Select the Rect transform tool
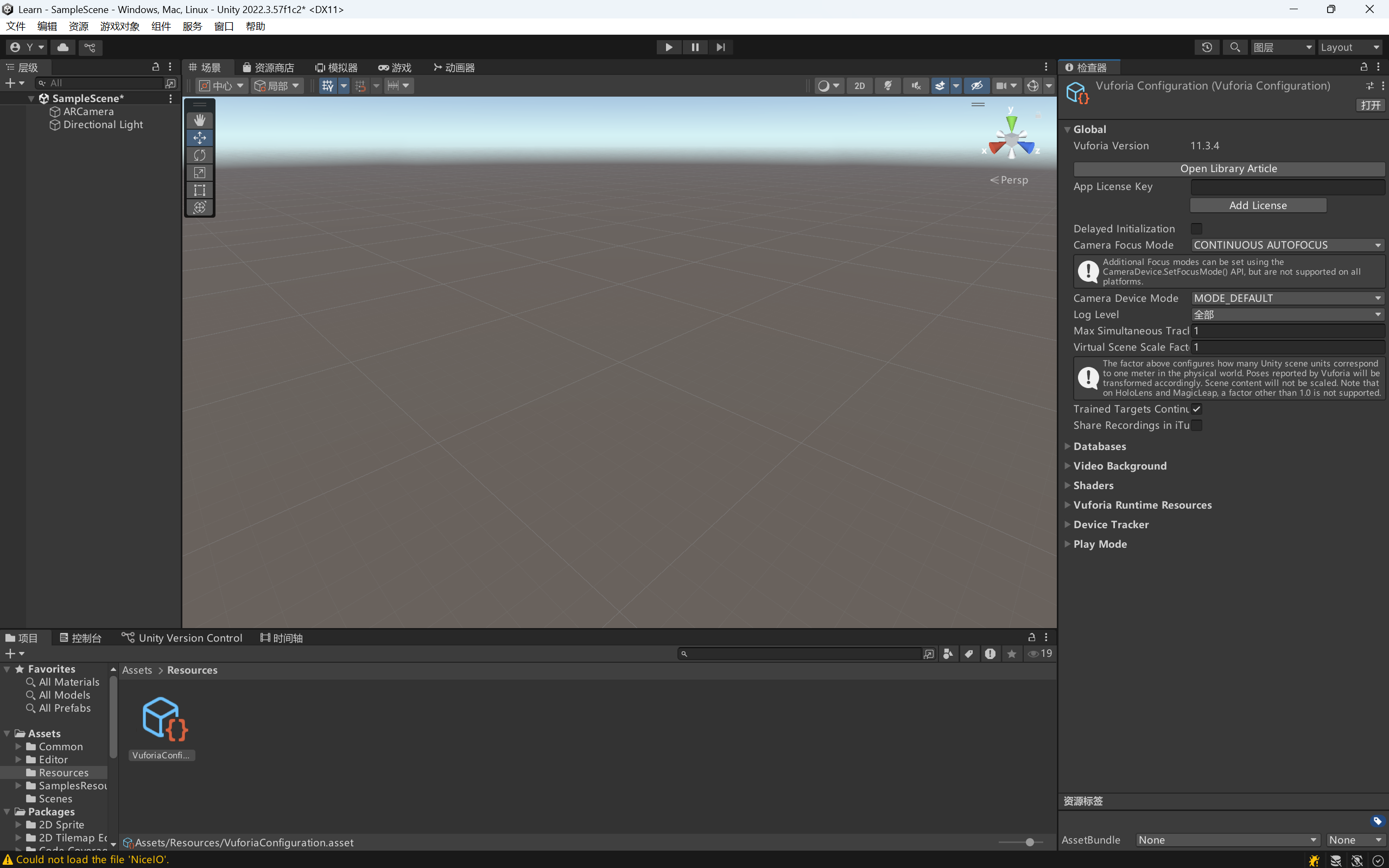The image size is (1389, 868). point(199,190)
